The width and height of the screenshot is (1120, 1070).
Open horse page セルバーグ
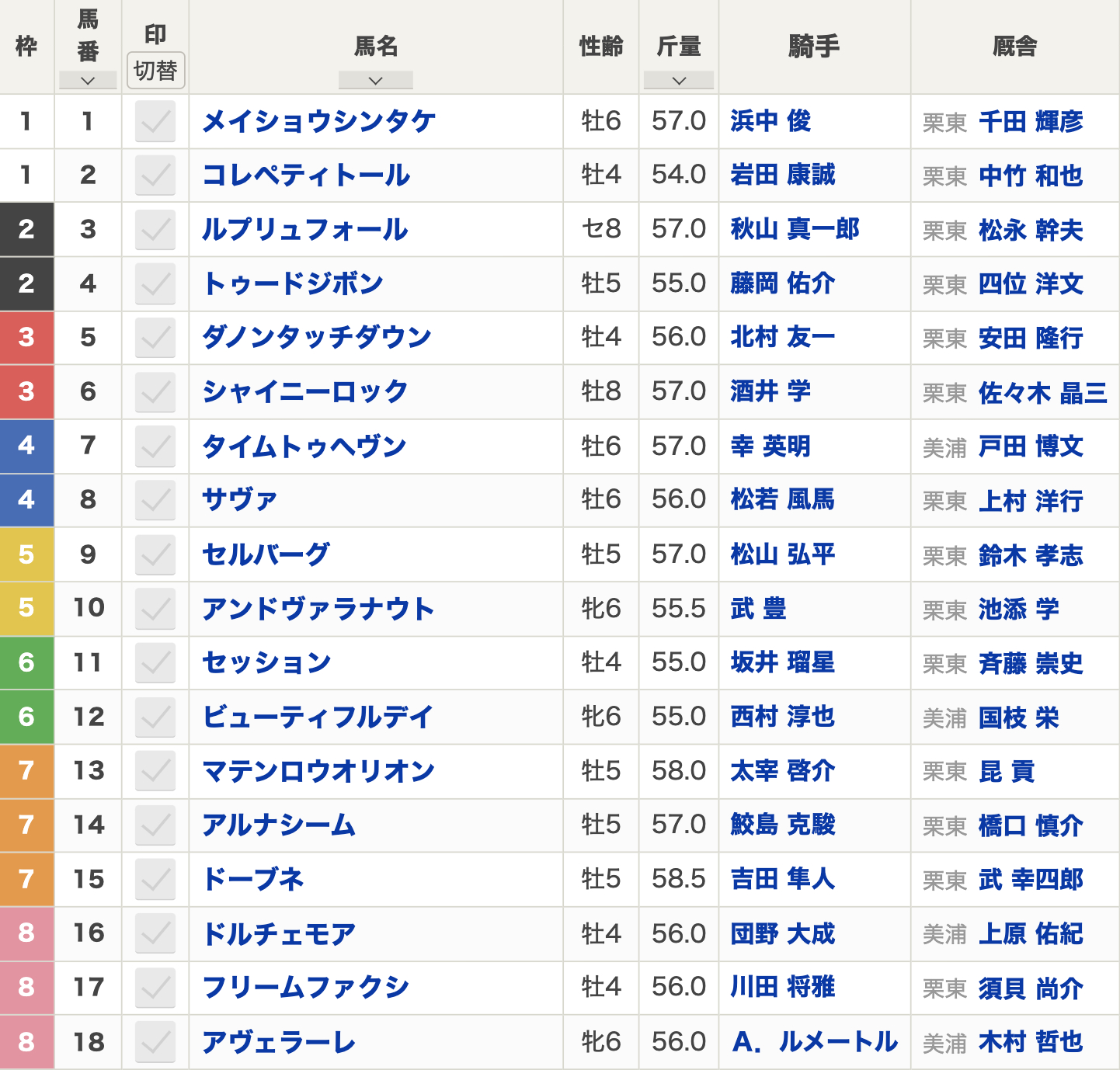point(266,554)
